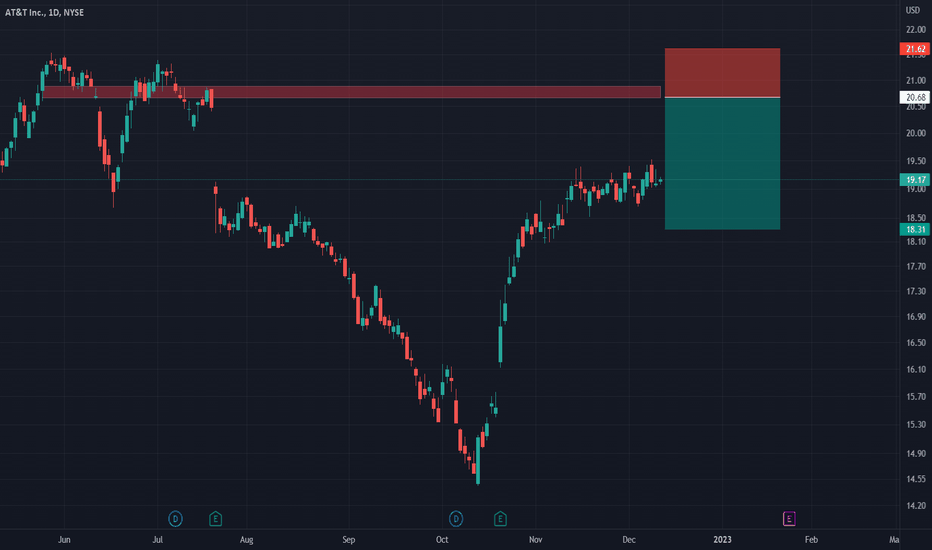Viewport: 932px width, 550px height.
Task: Click the Dec label on time axis
Action: coord(629,540)
